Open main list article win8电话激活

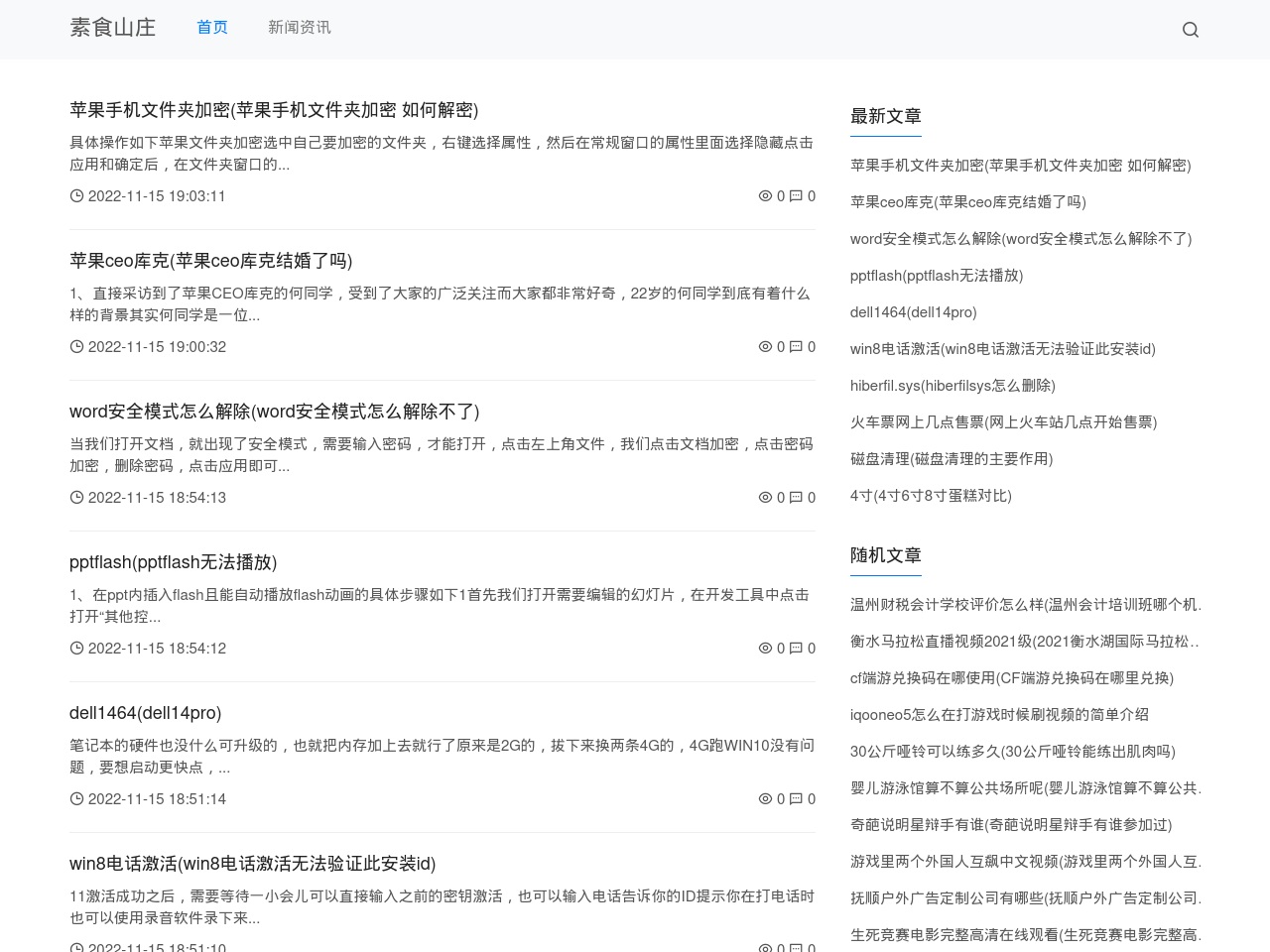coord(253,864)
